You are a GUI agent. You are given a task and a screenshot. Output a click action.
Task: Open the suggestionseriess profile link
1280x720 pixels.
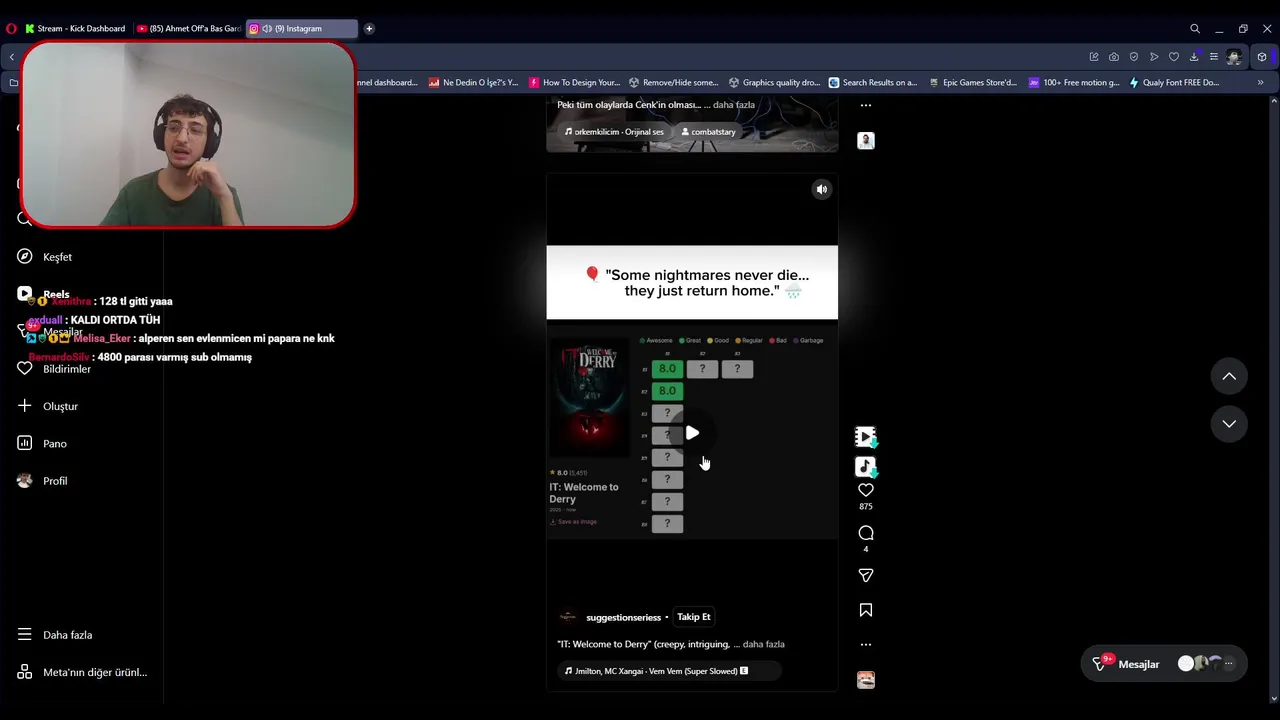tap(623, 617)
